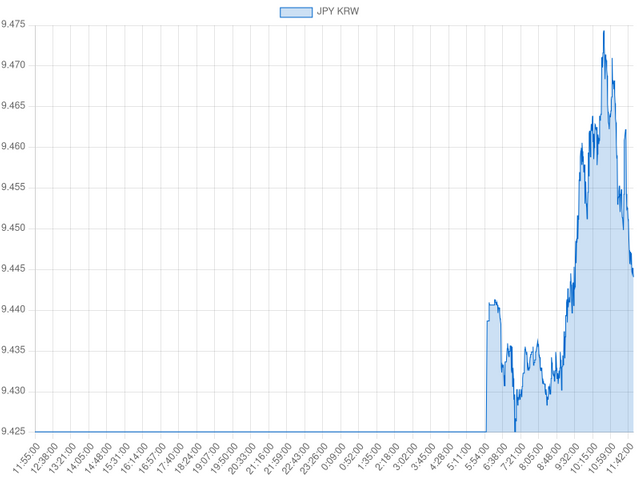Click the 1:35:00 time label
Screen dimensions: 640x480
click(x=369, y=458)
